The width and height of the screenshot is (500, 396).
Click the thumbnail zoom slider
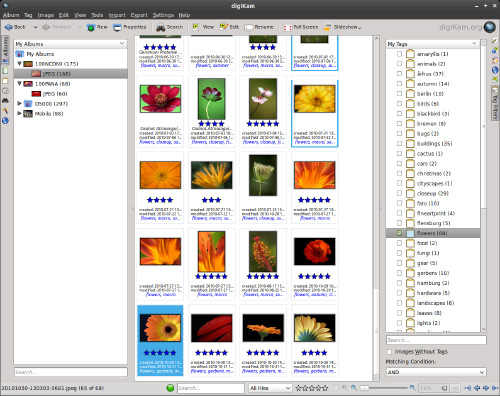386,388
